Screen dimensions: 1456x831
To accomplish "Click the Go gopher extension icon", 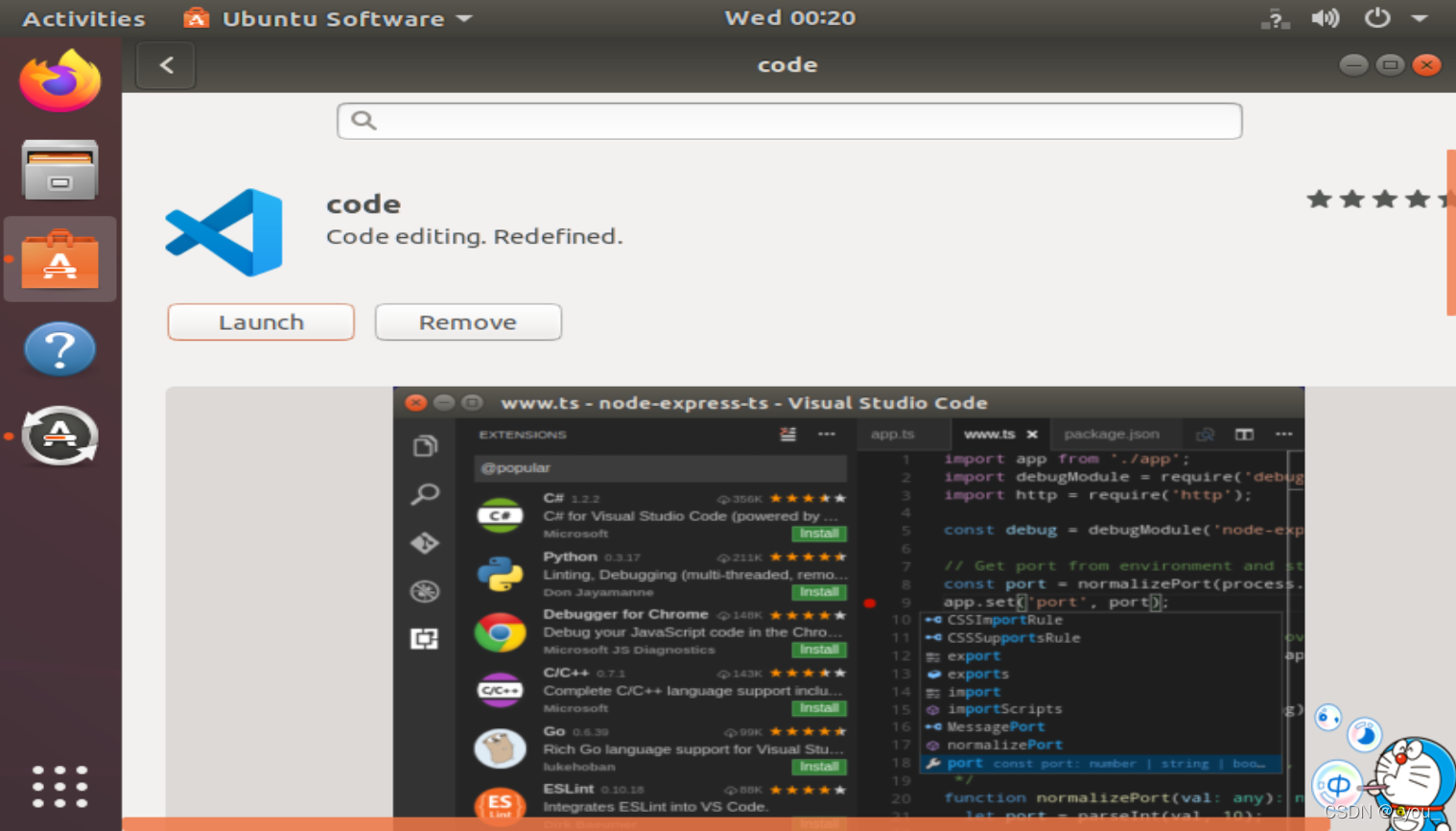I will (500, 748).
